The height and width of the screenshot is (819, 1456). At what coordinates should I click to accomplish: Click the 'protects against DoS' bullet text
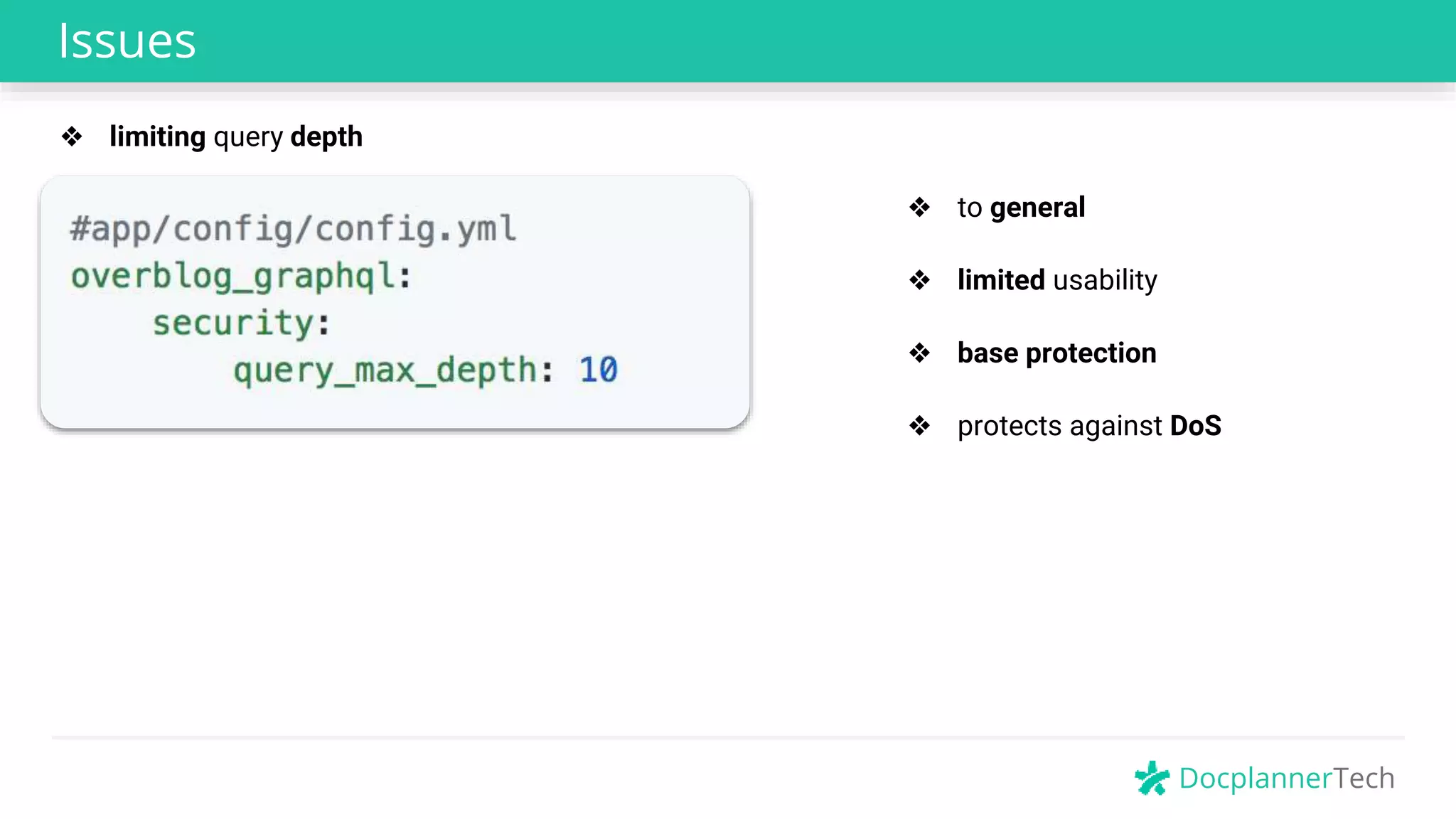pos(1089,426)
